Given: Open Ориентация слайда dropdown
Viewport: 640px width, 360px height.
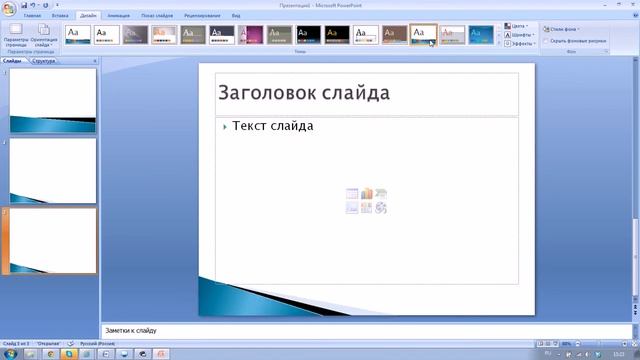Looking at the screenshot, I should (x=44, y=36).
